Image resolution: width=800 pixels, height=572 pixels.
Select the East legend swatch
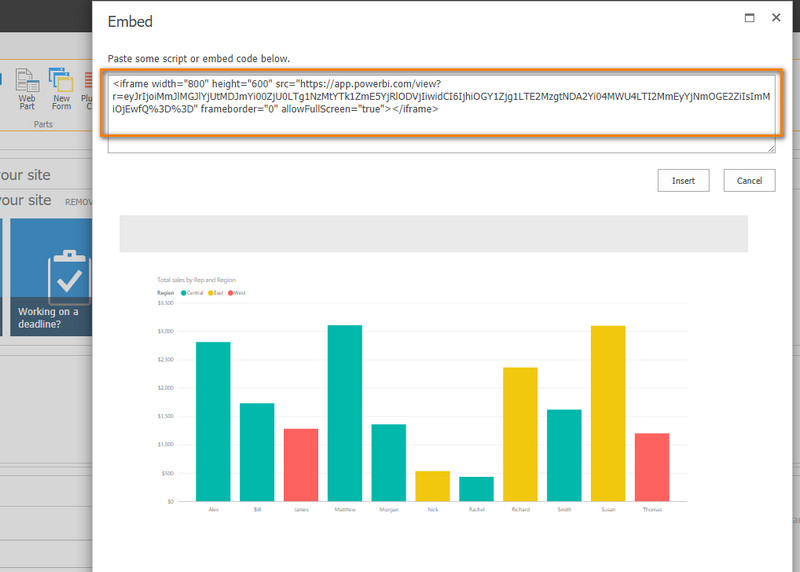point(210,293)
